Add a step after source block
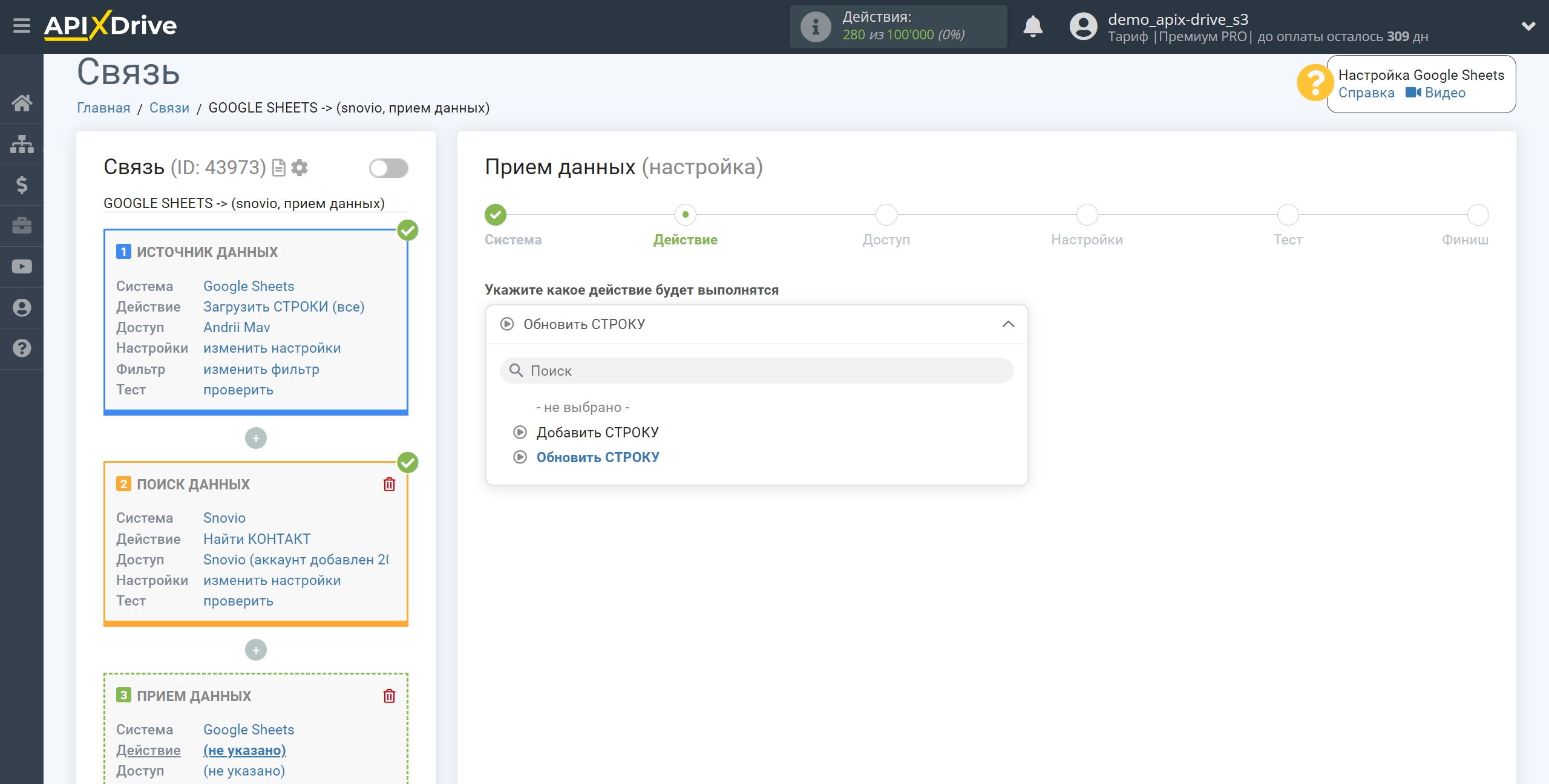The height and width of the screenshot is (784, 1549). click(x=256, y=439)
